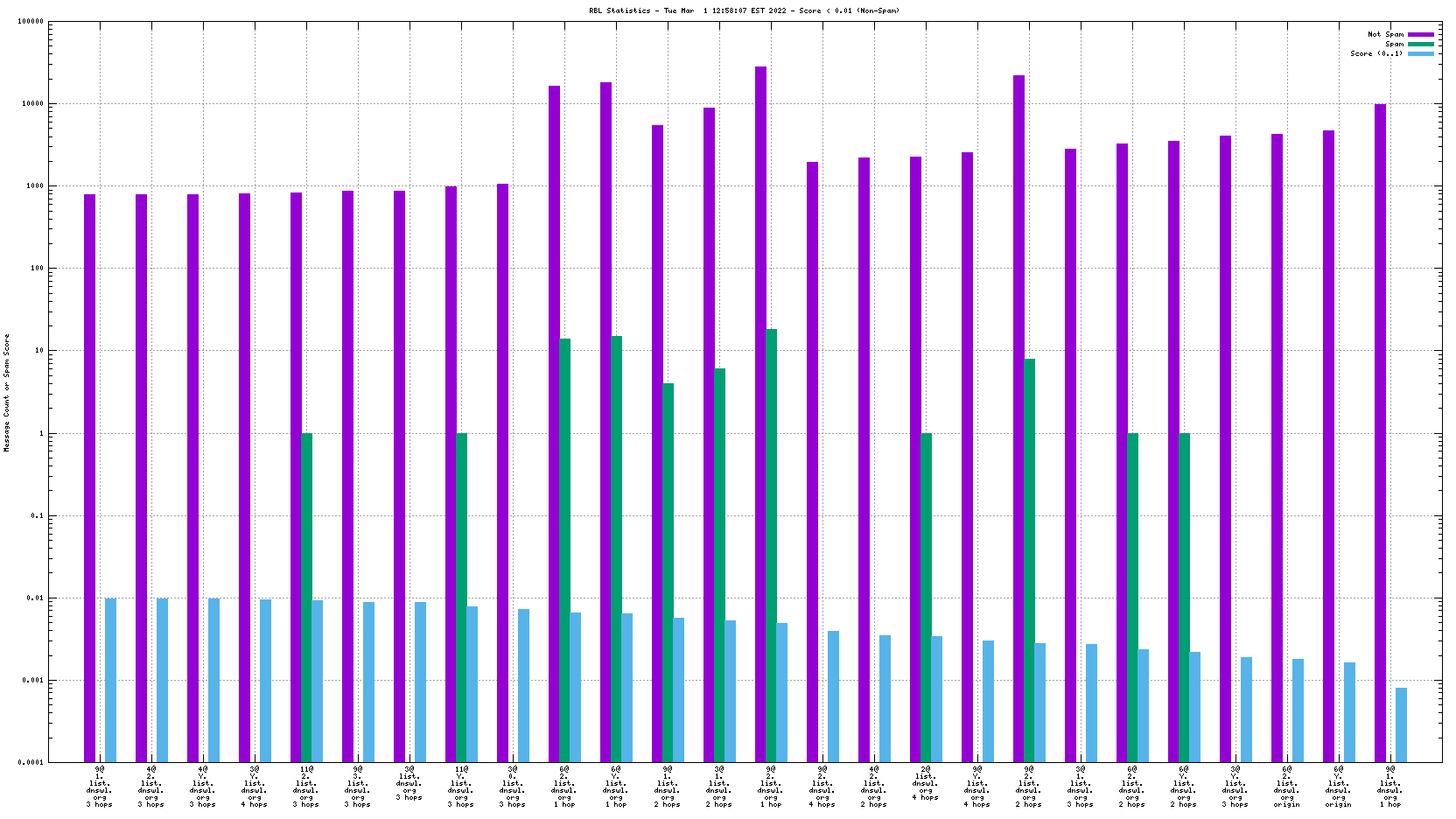
Task: Click the "6@ 2. list.dnswl.org origin" axis label
Action: (x=1287, y=787)
